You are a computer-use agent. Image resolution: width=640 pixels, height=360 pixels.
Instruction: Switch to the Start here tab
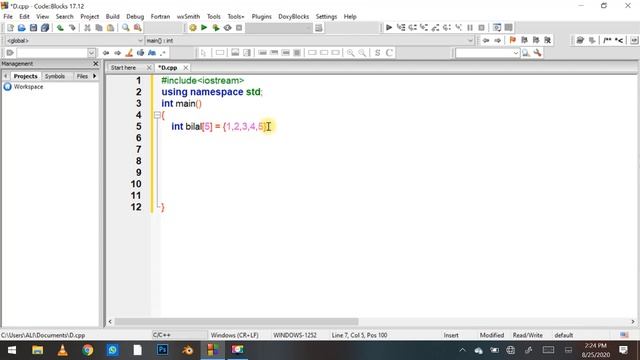pos(123,67)
